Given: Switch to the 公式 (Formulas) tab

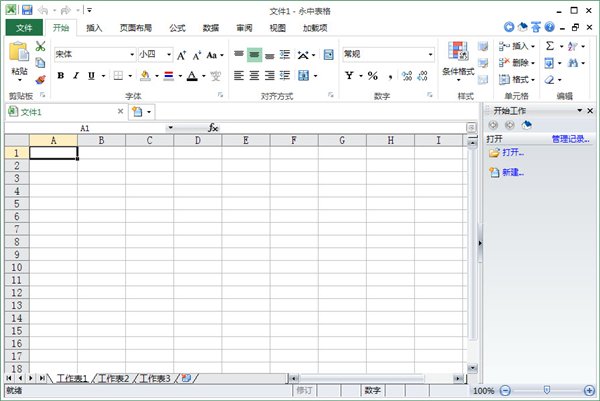Looking at the screenshot, I should (177, 28).
